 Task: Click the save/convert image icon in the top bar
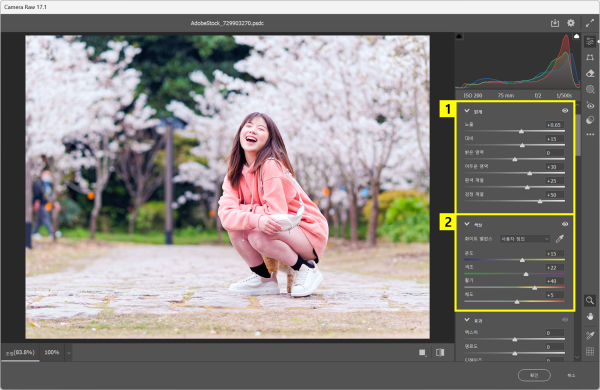[x=554, y=23]
